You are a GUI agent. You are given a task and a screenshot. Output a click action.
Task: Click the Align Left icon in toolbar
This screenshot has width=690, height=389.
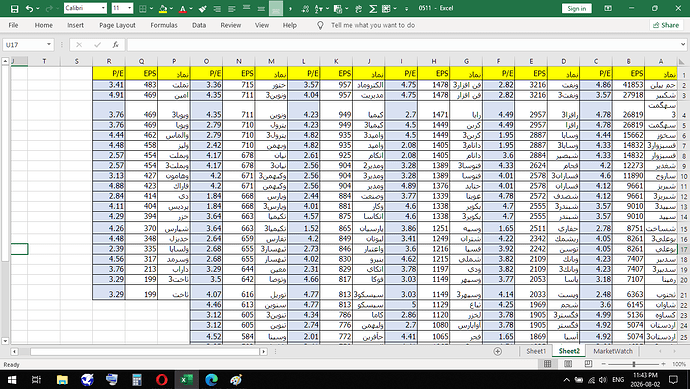[x=232, y=8]
